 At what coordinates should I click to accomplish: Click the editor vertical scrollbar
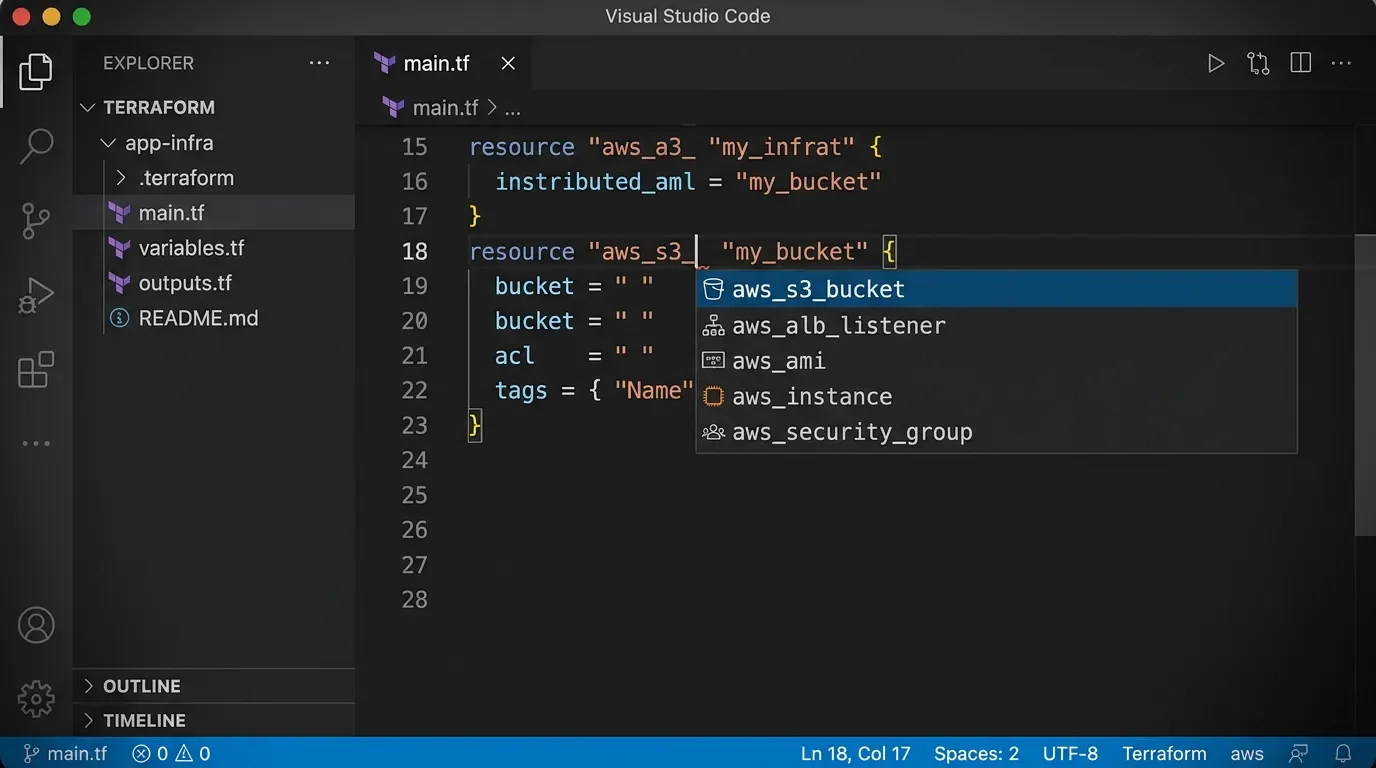tap(1365, 385)
